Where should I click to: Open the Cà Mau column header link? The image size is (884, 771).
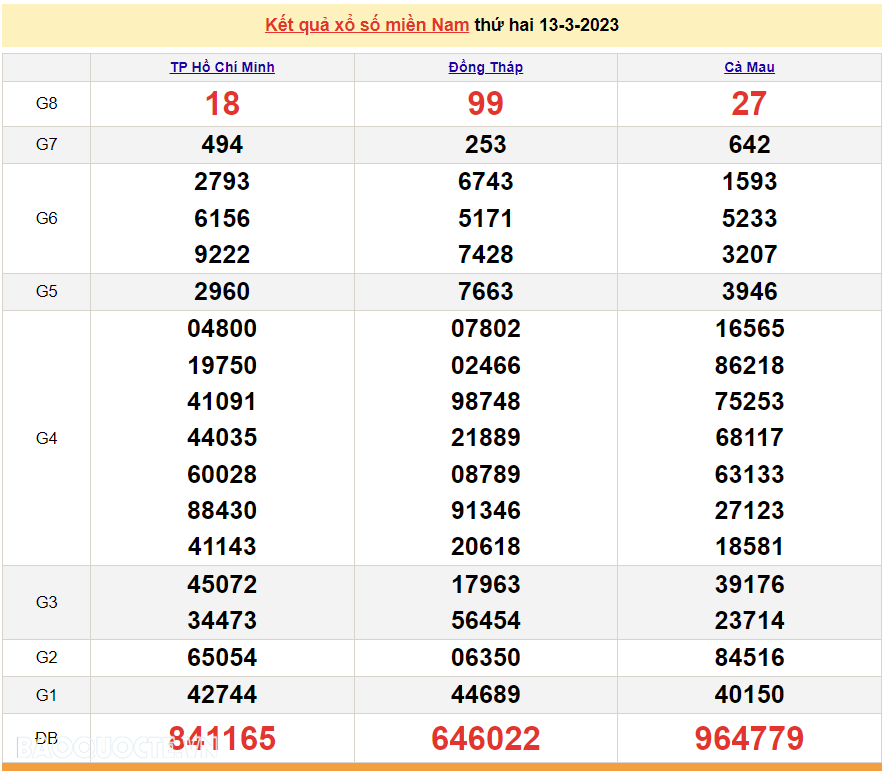[x=749, y=67]
